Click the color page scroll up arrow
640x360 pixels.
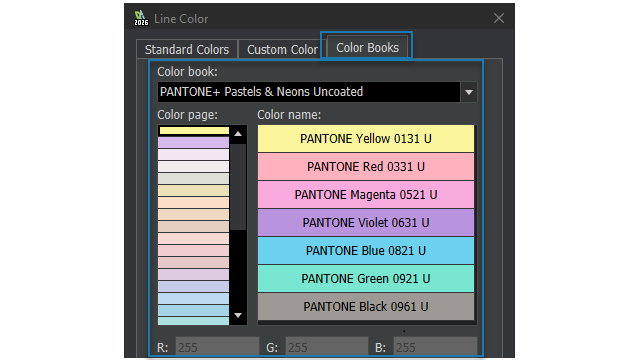click(x=238, y=134)
